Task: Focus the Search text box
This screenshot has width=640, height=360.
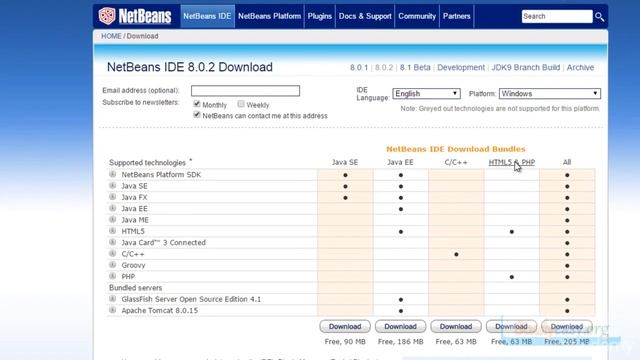Action: pyautogui.click(x=557, y=16)
